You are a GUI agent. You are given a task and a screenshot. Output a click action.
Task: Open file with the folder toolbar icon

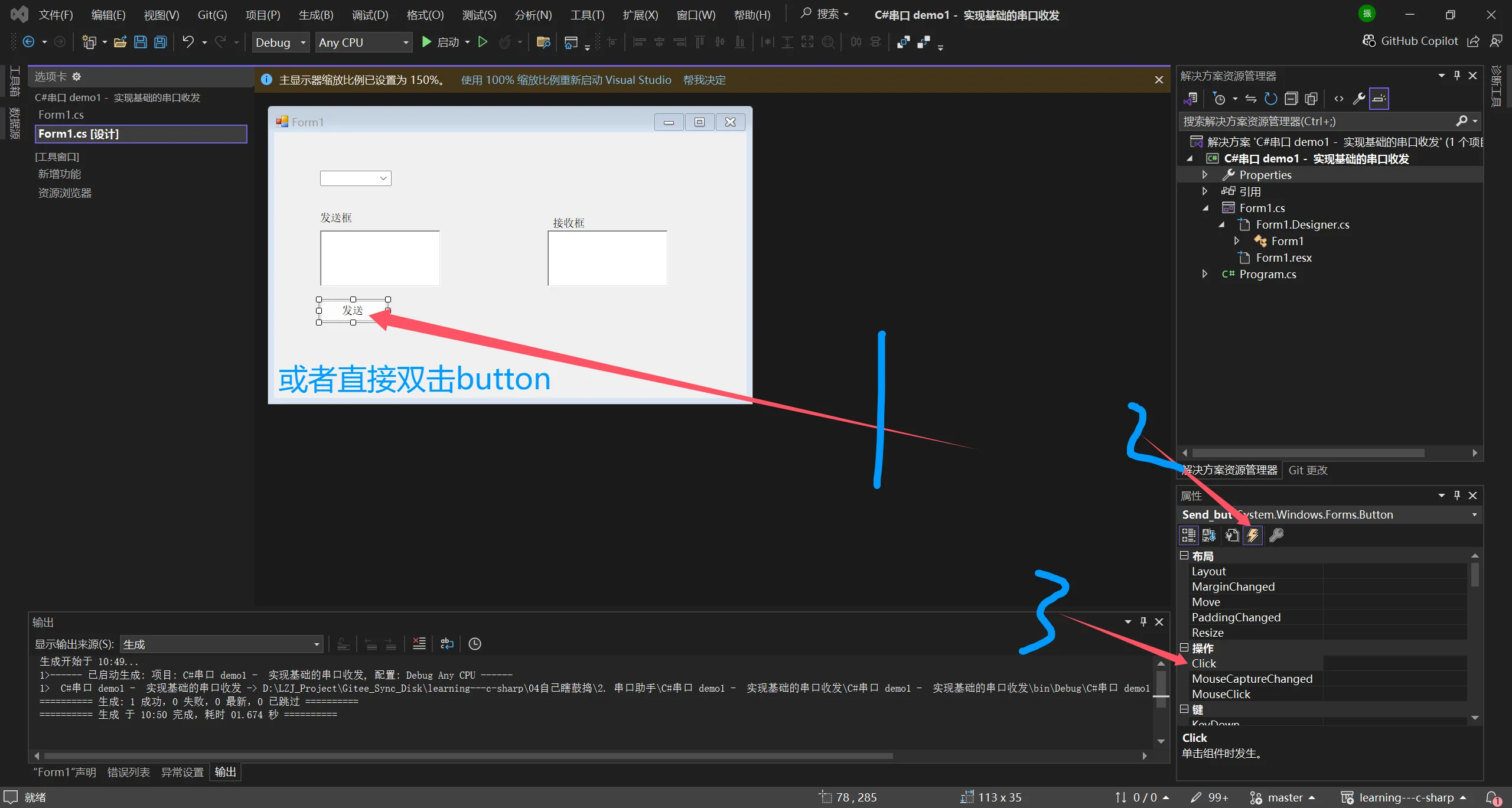(120, 42)
